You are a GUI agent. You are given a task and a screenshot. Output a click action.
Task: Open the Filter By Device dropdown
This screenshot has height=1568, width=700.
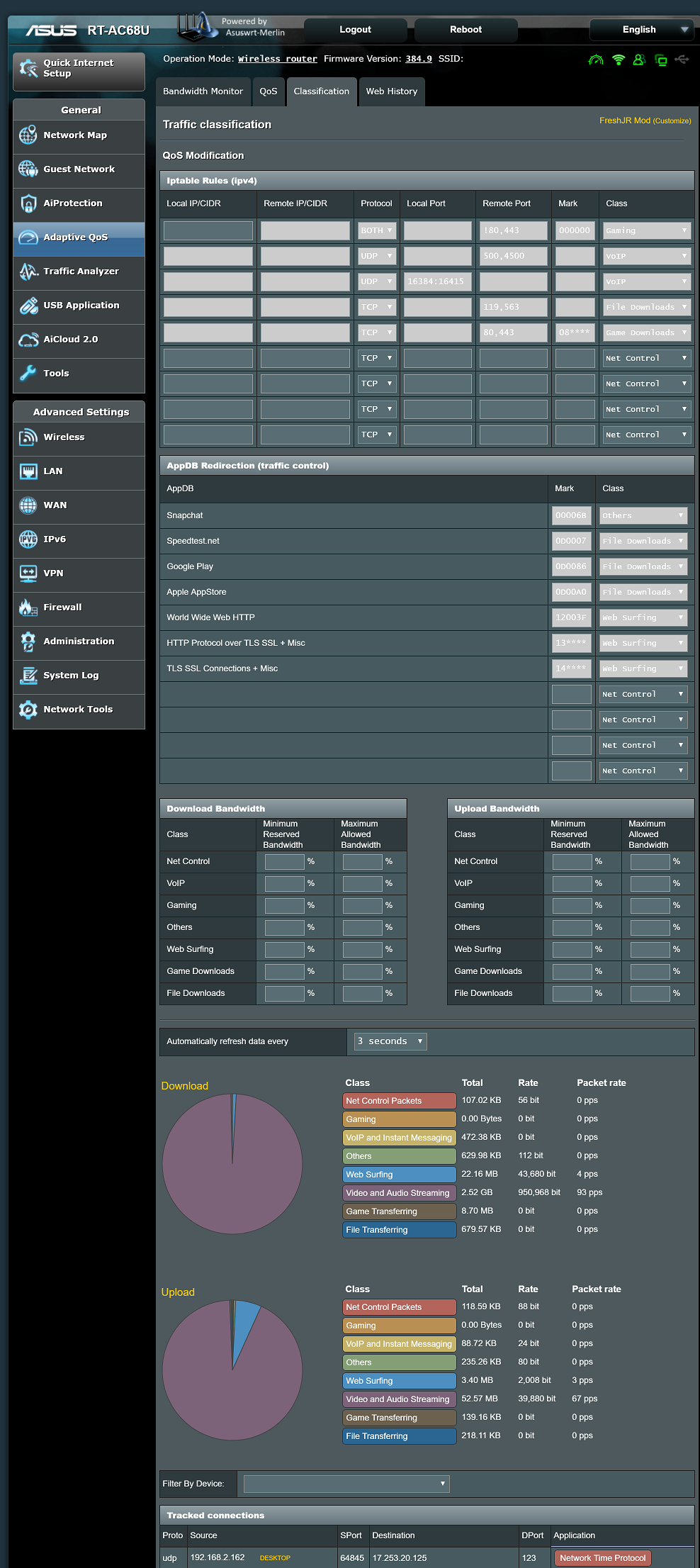coord(346,1484)
